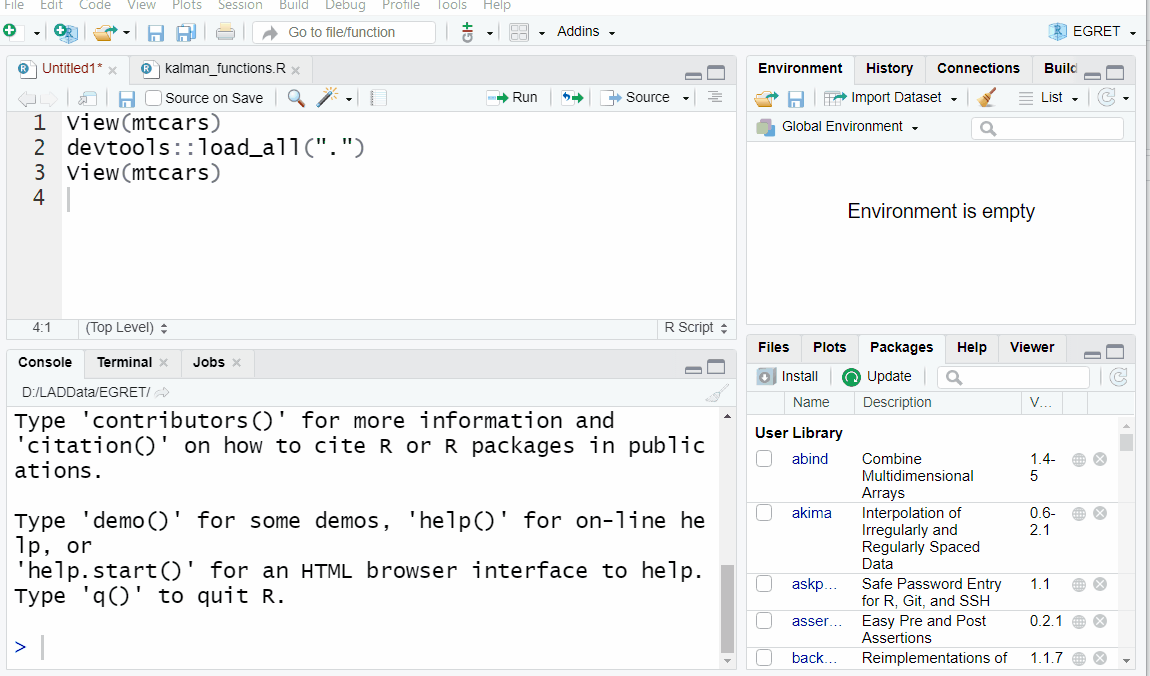The image size is (1150, 676).
Task: Click the Environment search field
Action: click(x=1047, y=128)
